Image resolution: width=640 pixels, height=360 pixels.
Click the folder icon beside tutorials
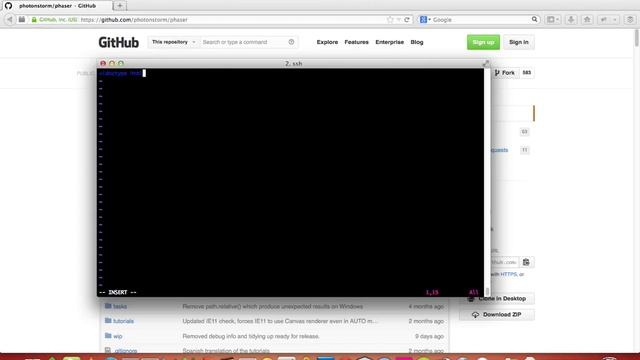tap(108, 321)
